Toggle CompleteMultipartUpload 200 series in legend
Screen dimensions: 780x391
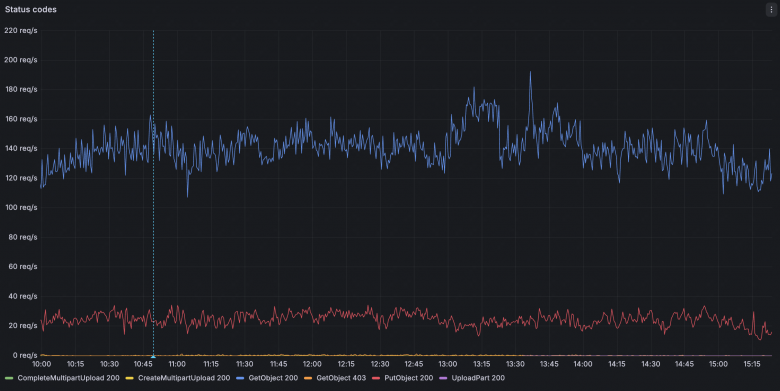(x=69, y=378)
